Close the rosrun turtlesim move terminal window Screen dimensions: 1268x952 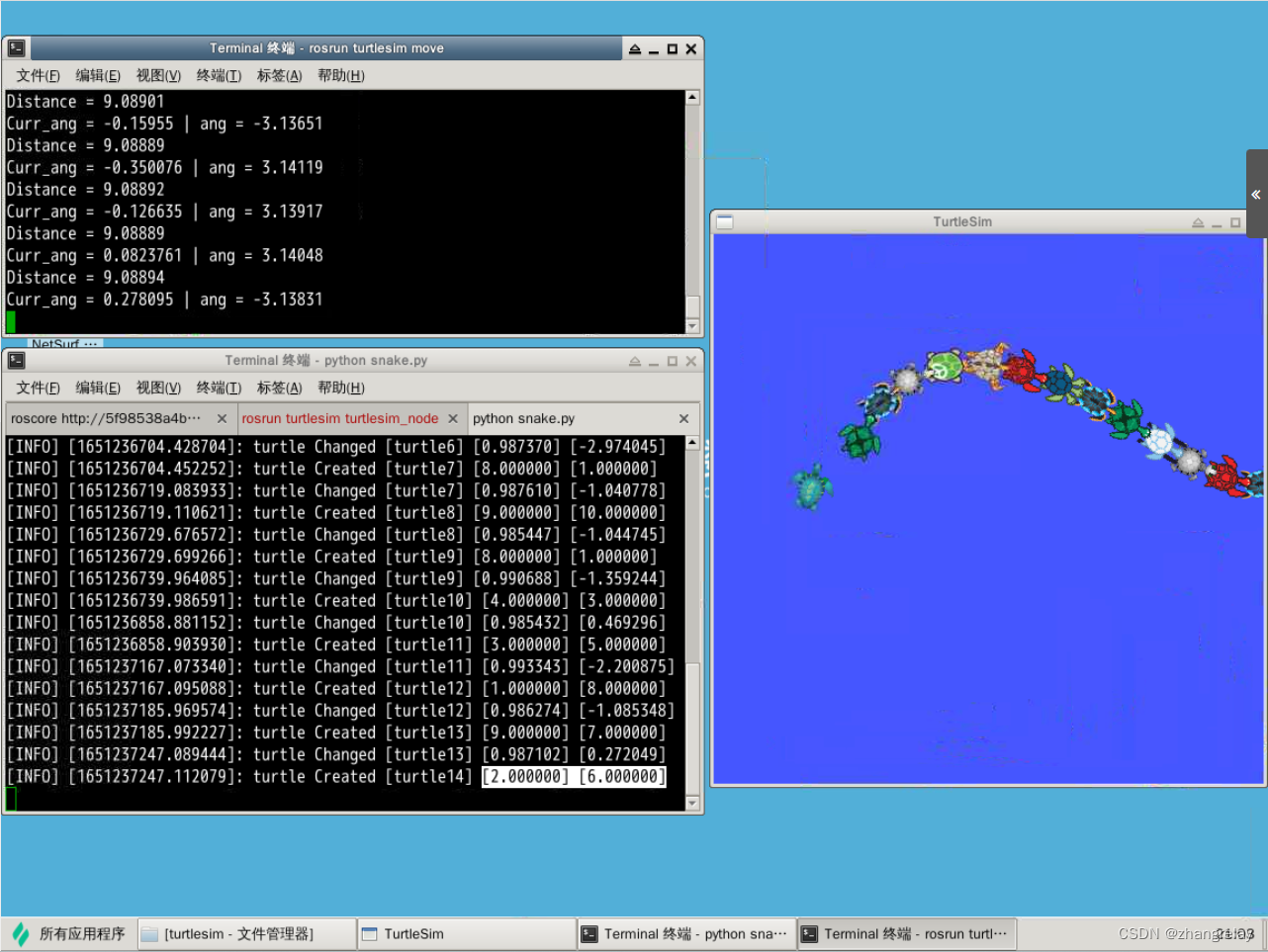(x=691, y=48)
